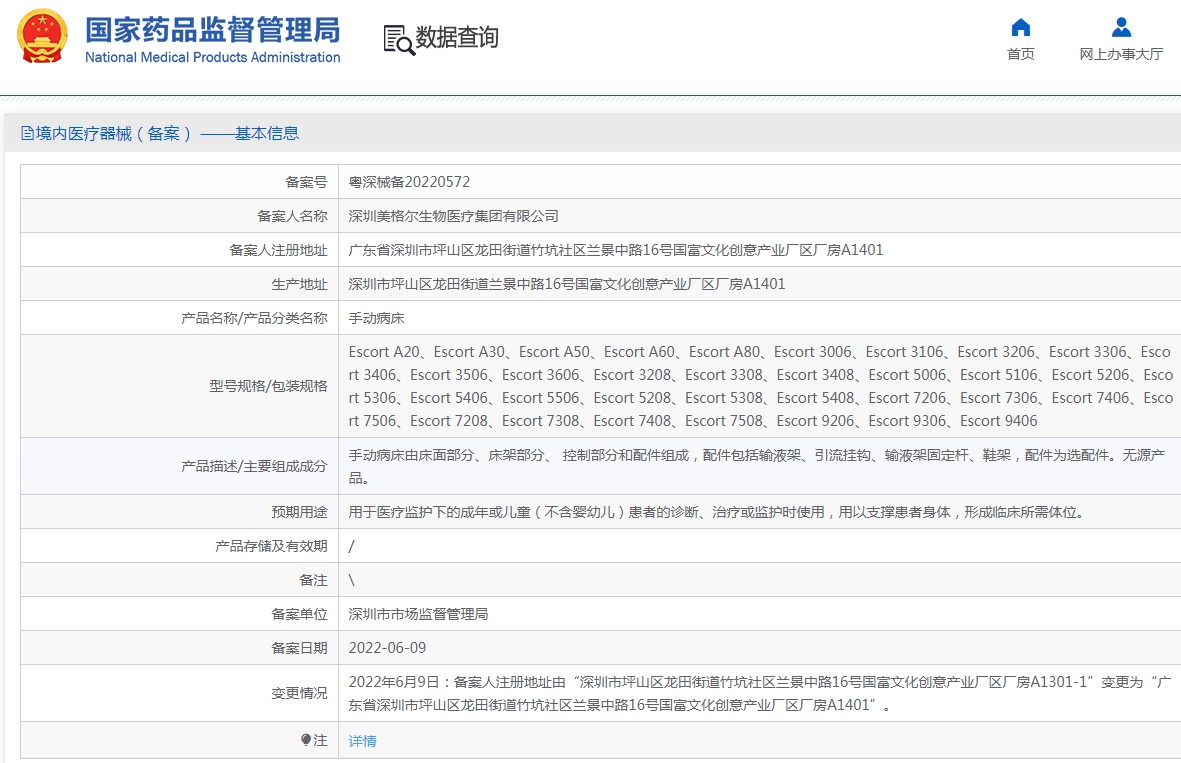Click the 备案号 label cell
The height and width of the screenshot is (763, 1181).
(179, 182)
